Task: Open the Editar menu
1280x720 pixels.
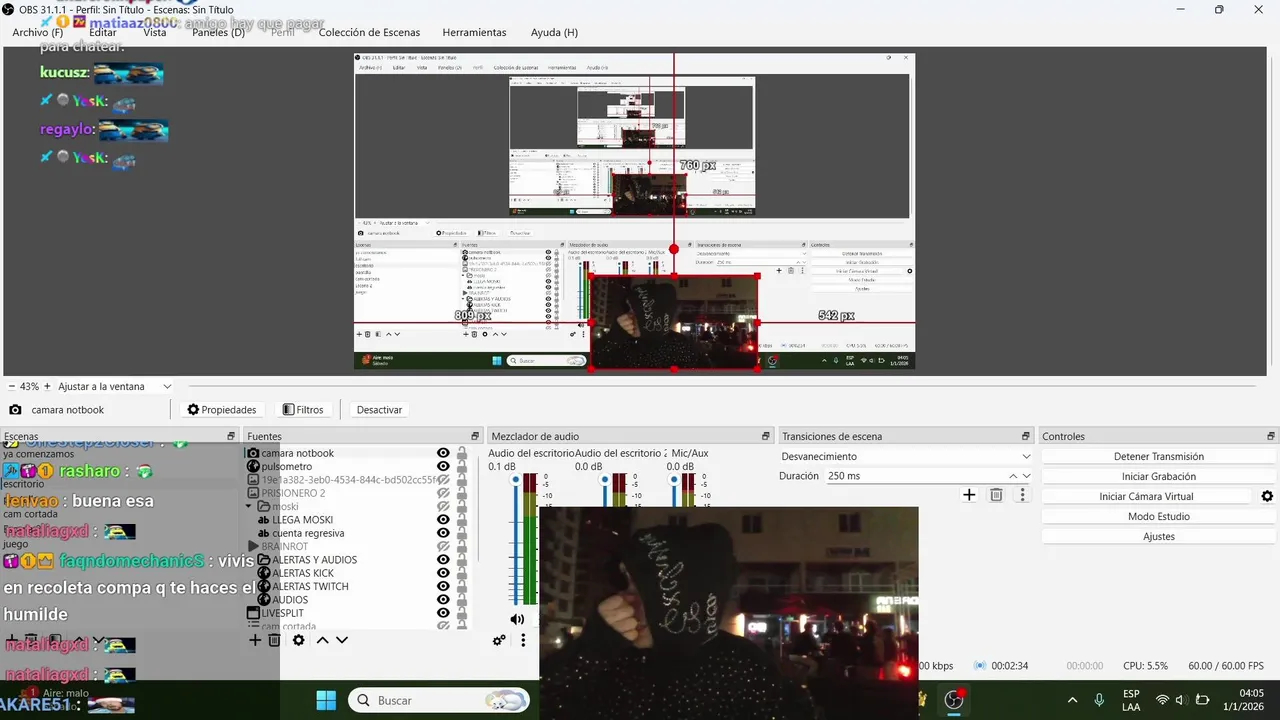Action: (103, 32)
